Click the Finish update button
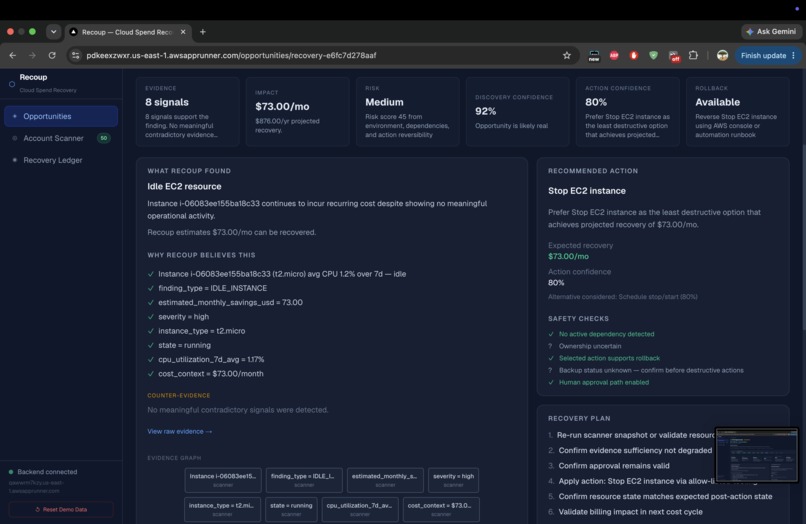The height and width of the screenshot is (524, 806). [x=763, y=56]
